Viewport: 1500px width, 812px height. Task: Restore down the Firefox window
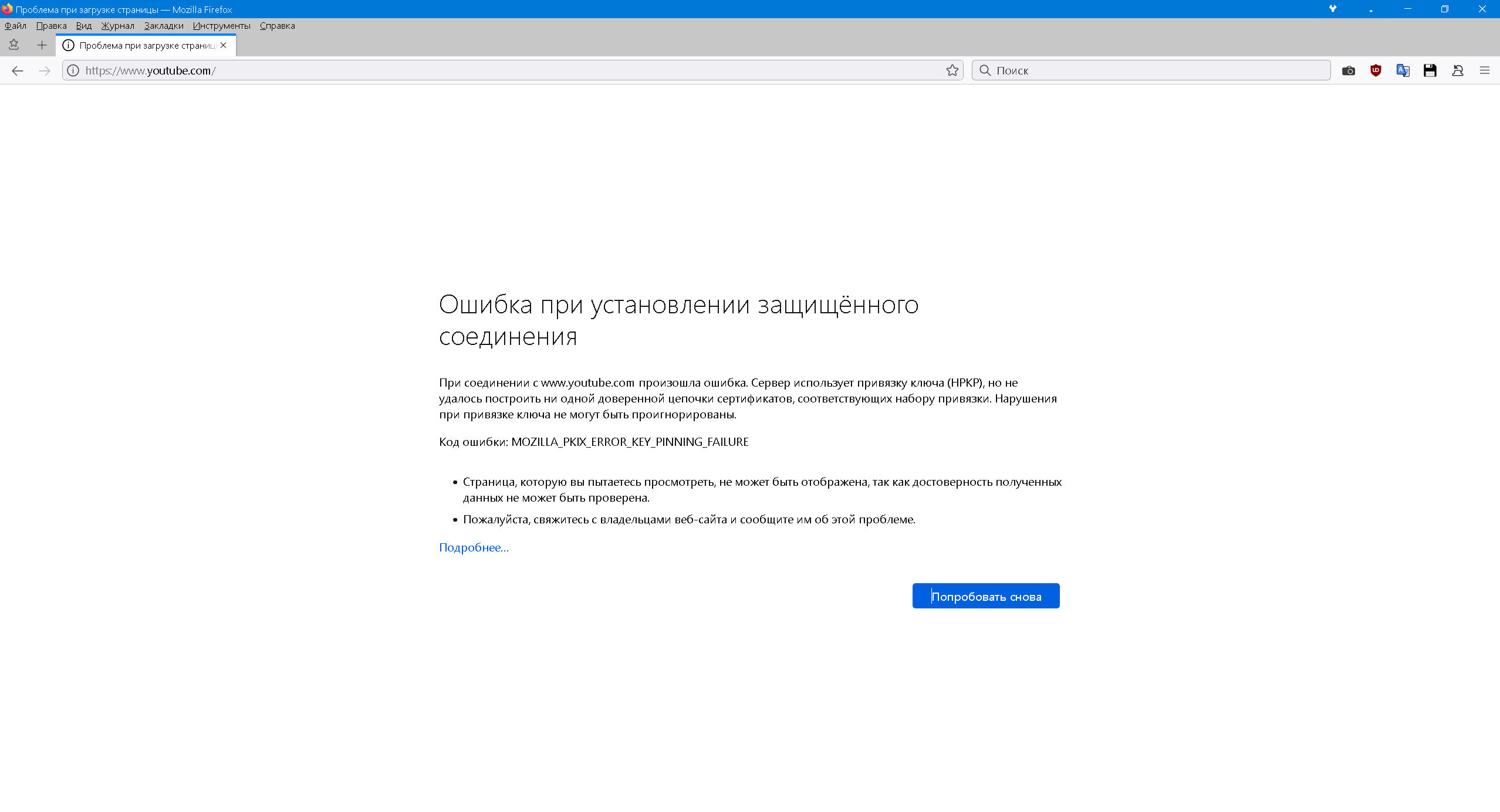tap(1445, 9)
